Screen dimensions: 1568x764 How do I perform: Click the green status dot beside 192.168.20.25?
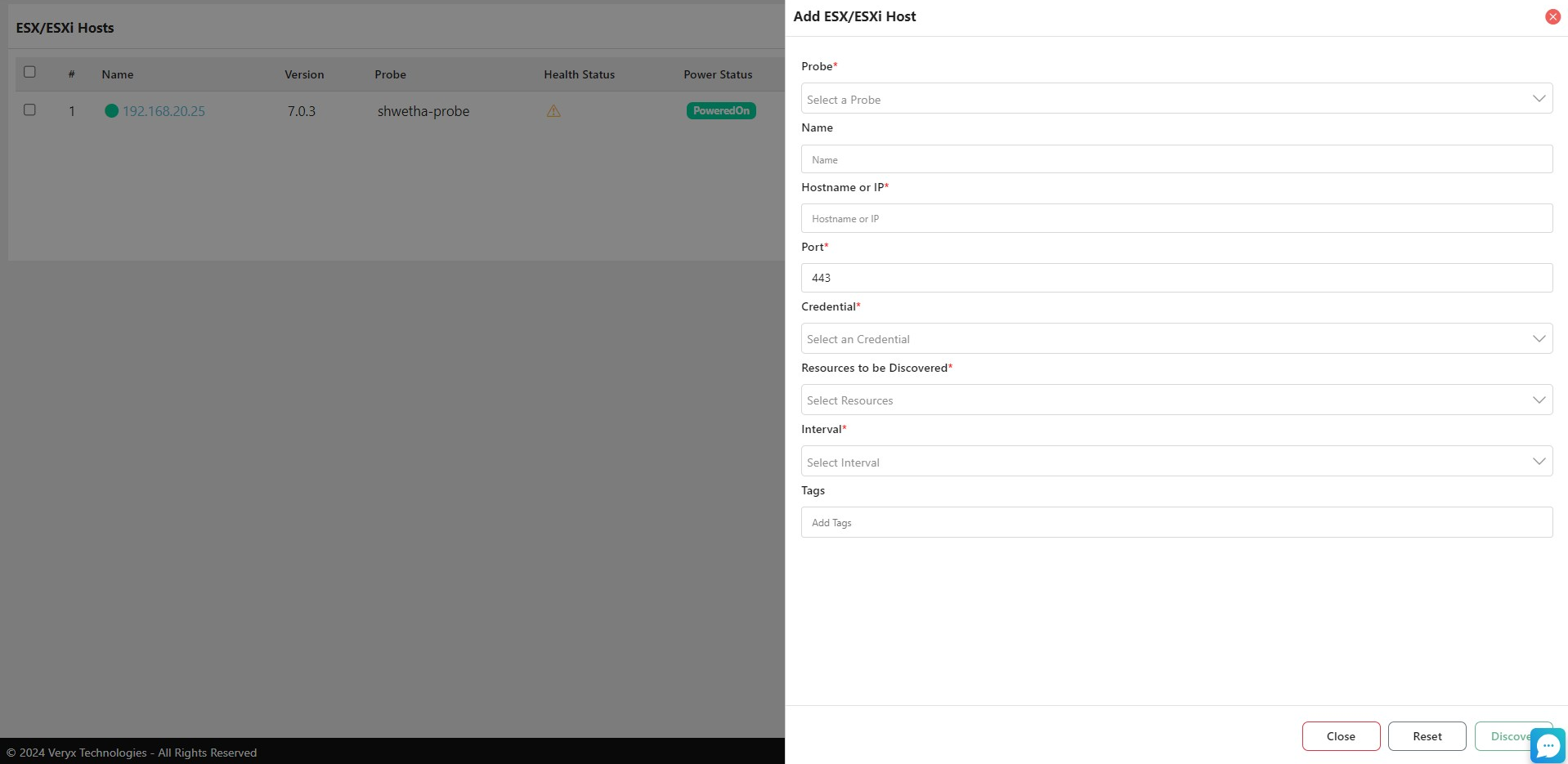[112, 111]
